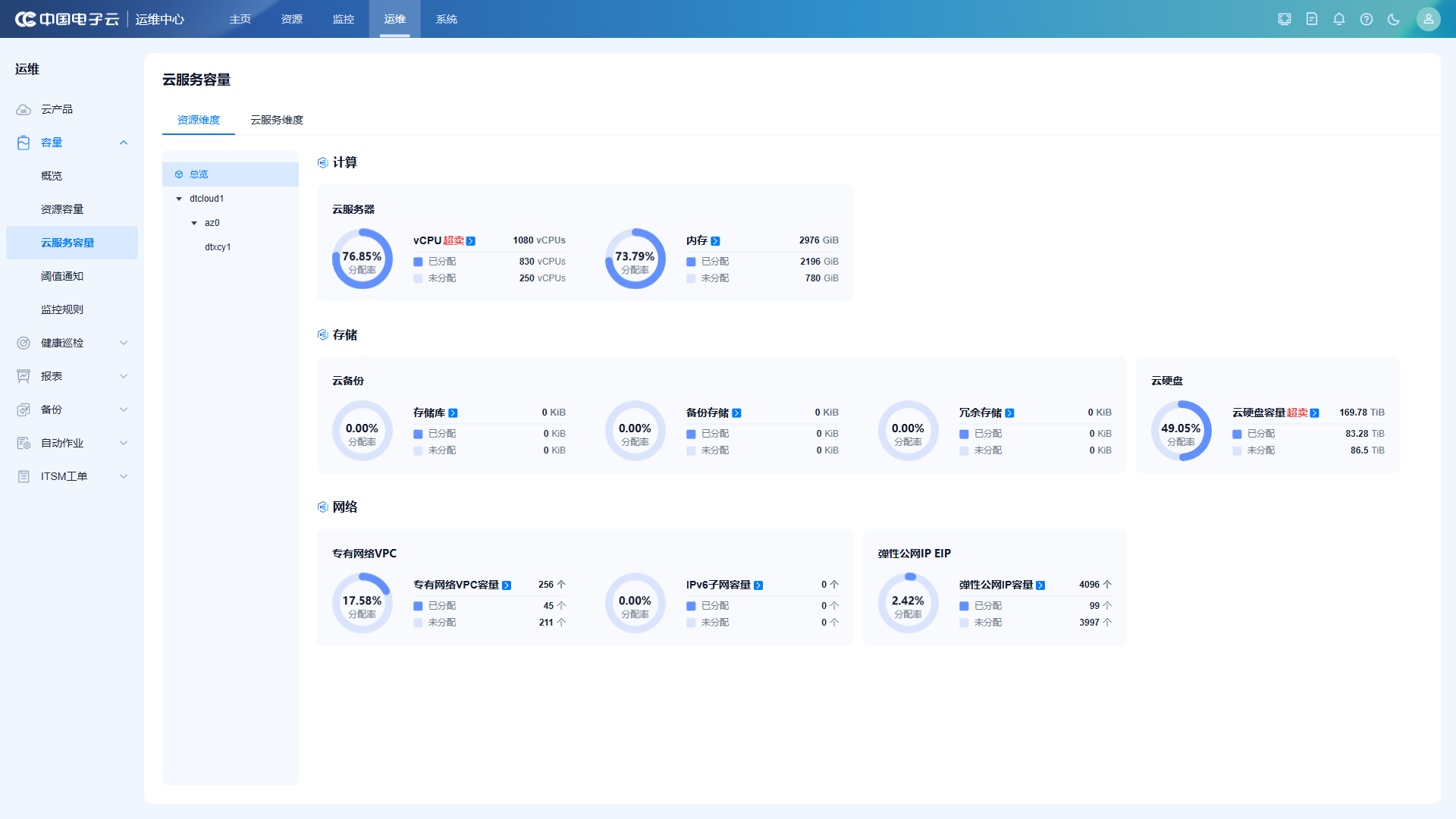This screenshot has height=819, width=1456.
Task: Collapse the 容量 sidebar group
Action: click(124, 143)
